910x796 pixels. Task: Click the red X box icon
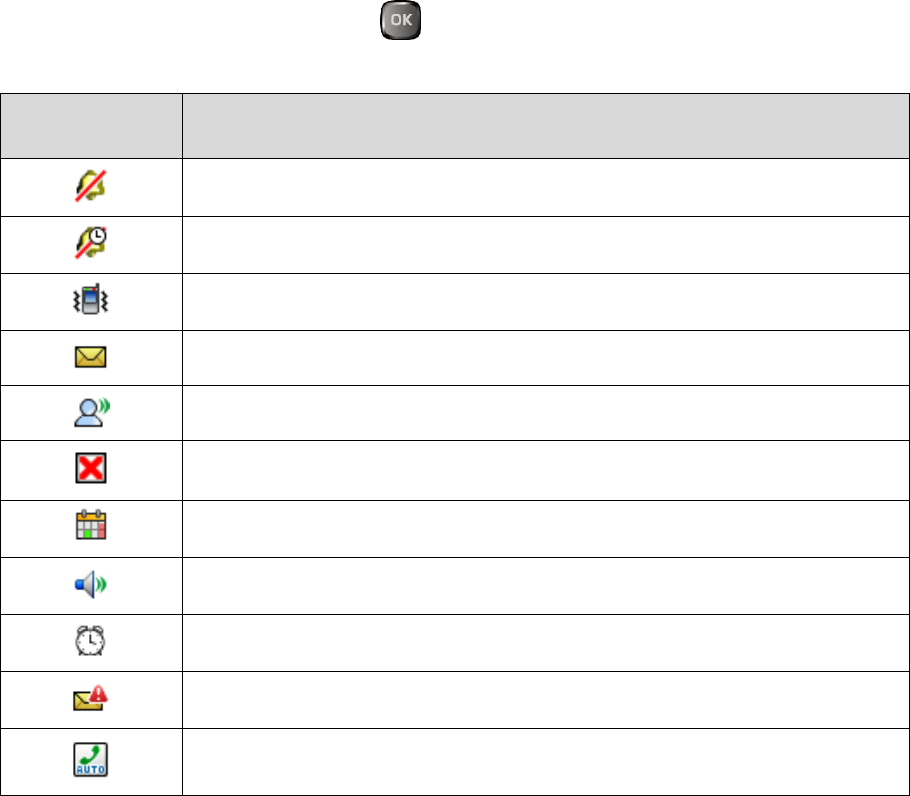pyautogui.click(x=91, y=470)
